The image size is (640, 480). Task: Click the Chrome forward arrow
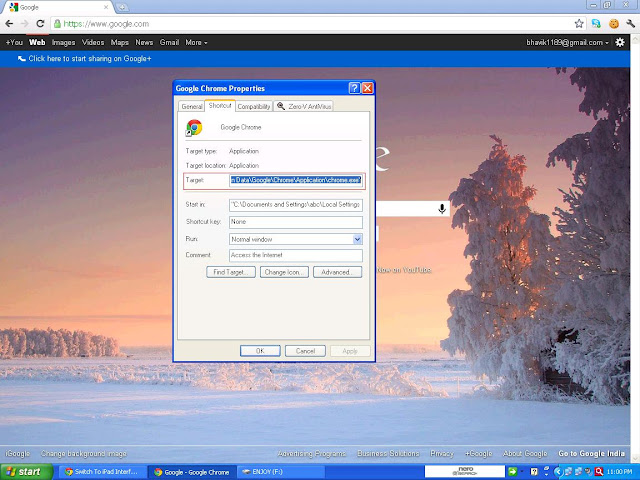[x=24, y=24]
